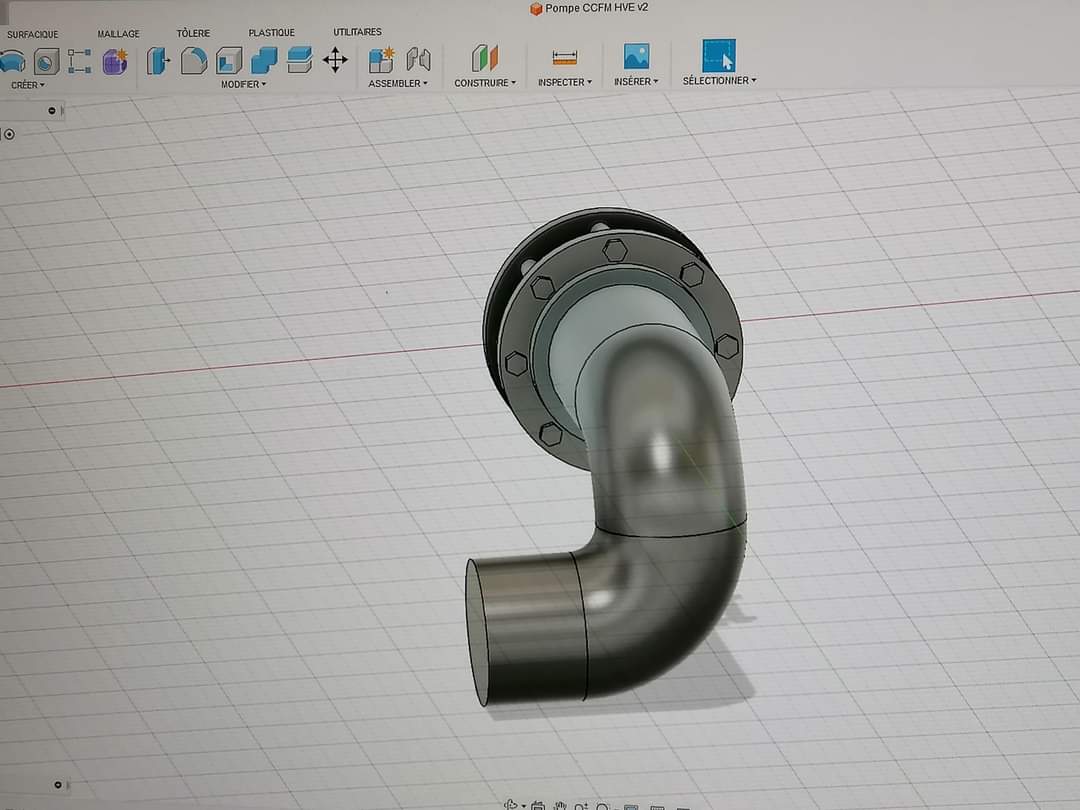Toggle the radio button under browser header
The image size is (1080, 810).
(10, 134)
